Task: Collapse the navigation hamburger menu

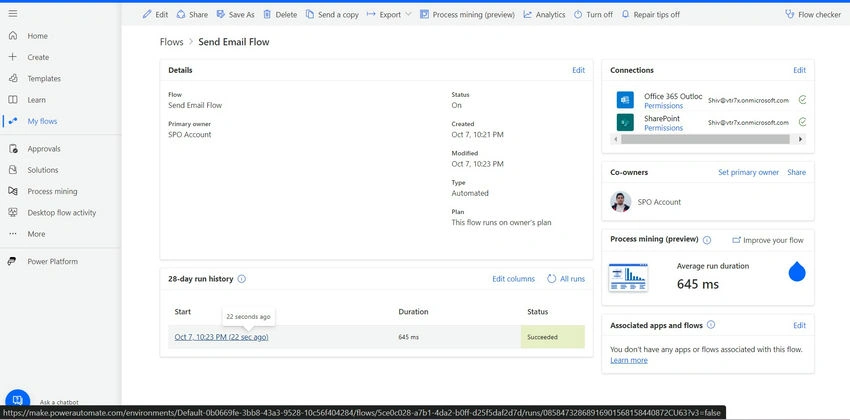Action: click(x=13, y=14)
